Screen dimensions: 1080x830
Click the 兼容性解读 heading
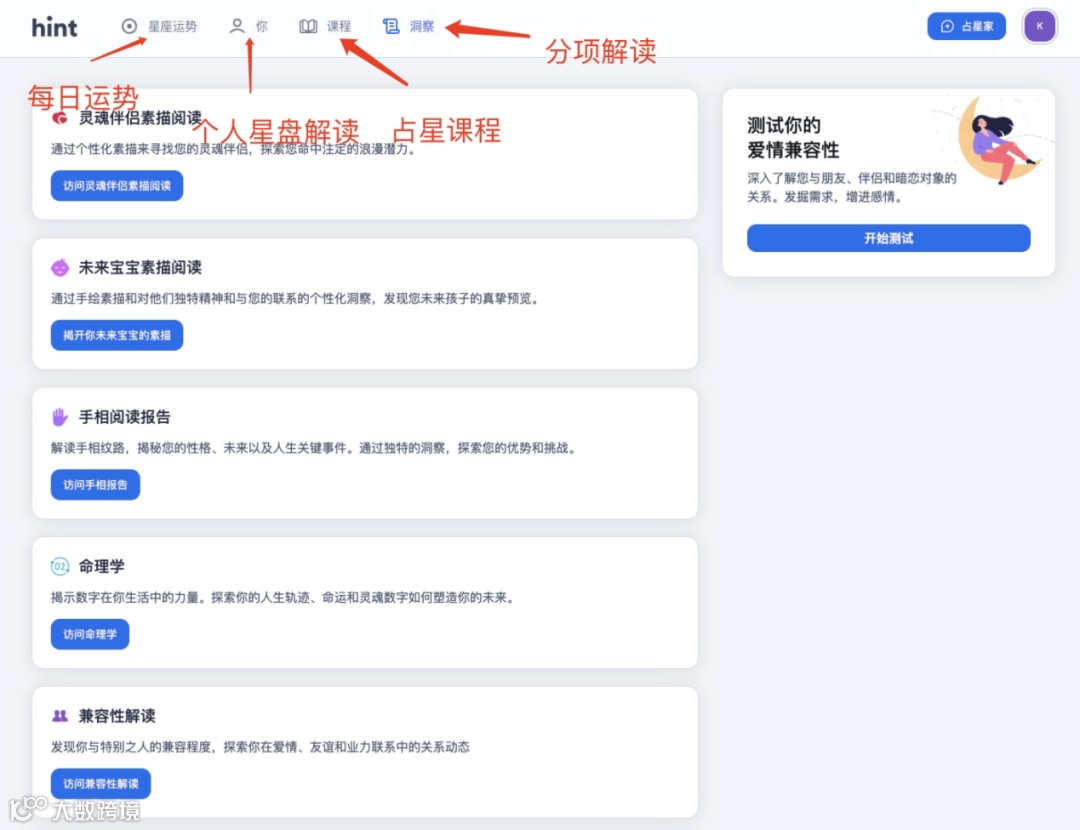[117, 716]
